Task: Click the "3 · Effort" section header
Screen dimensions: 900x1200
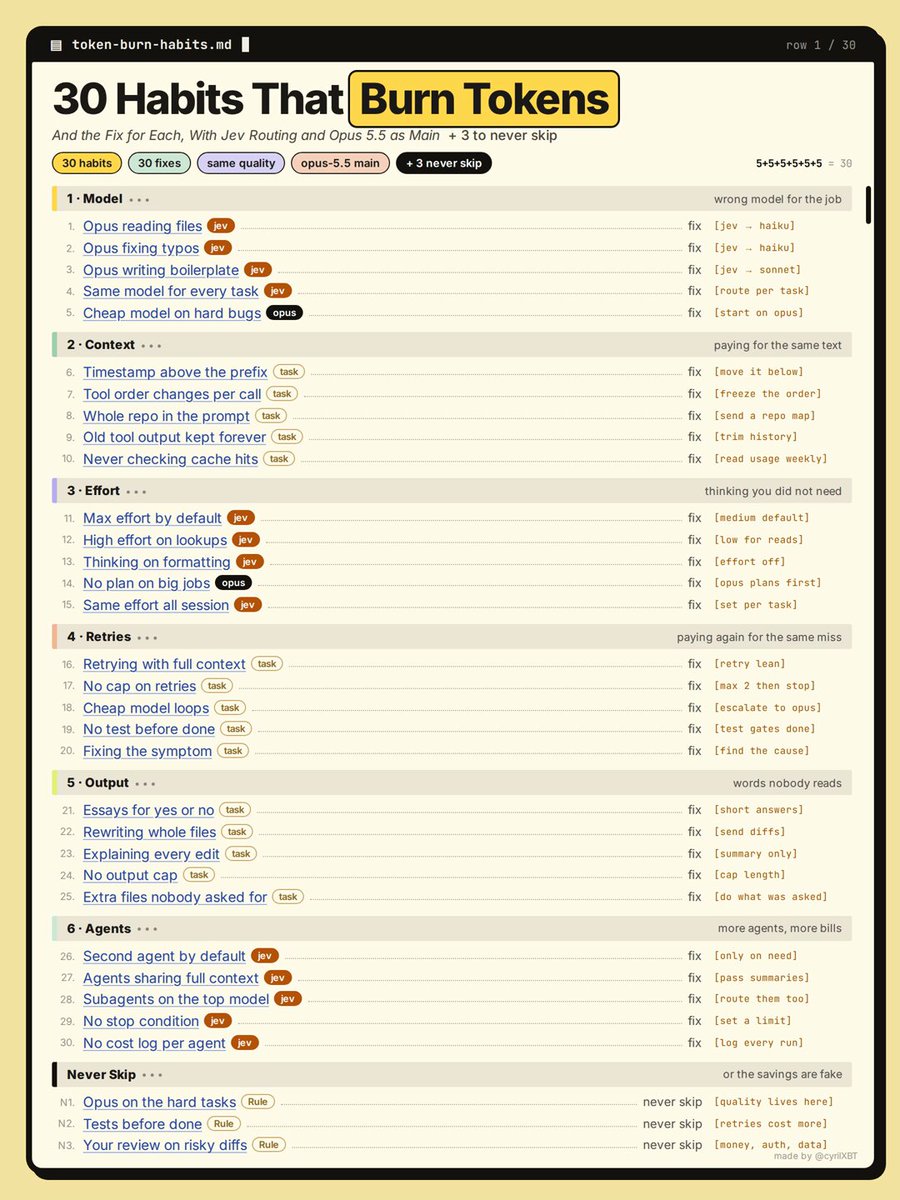Action: click(452, 491)
